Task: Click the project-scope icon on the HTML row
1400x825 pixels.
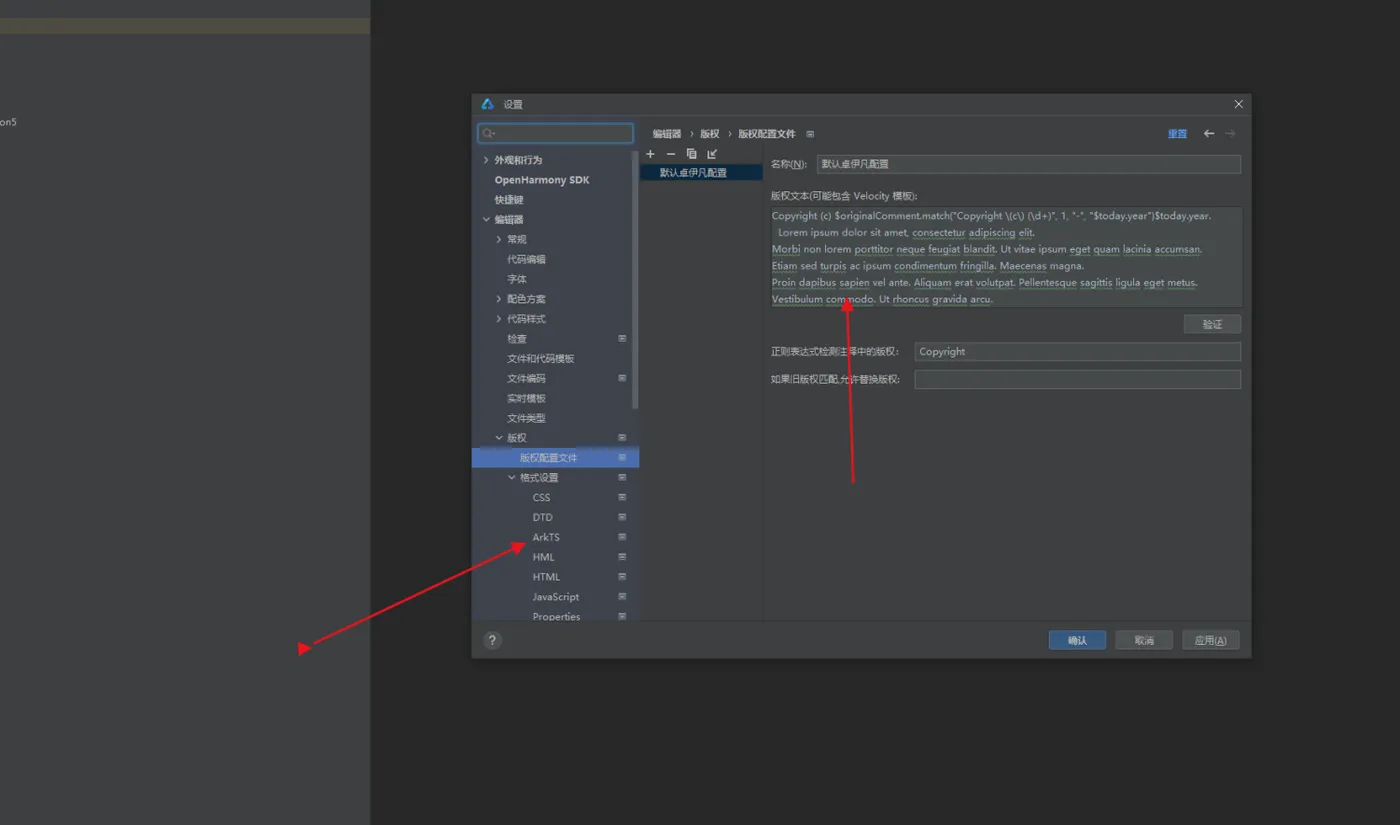Action: (x=622, y=577)
